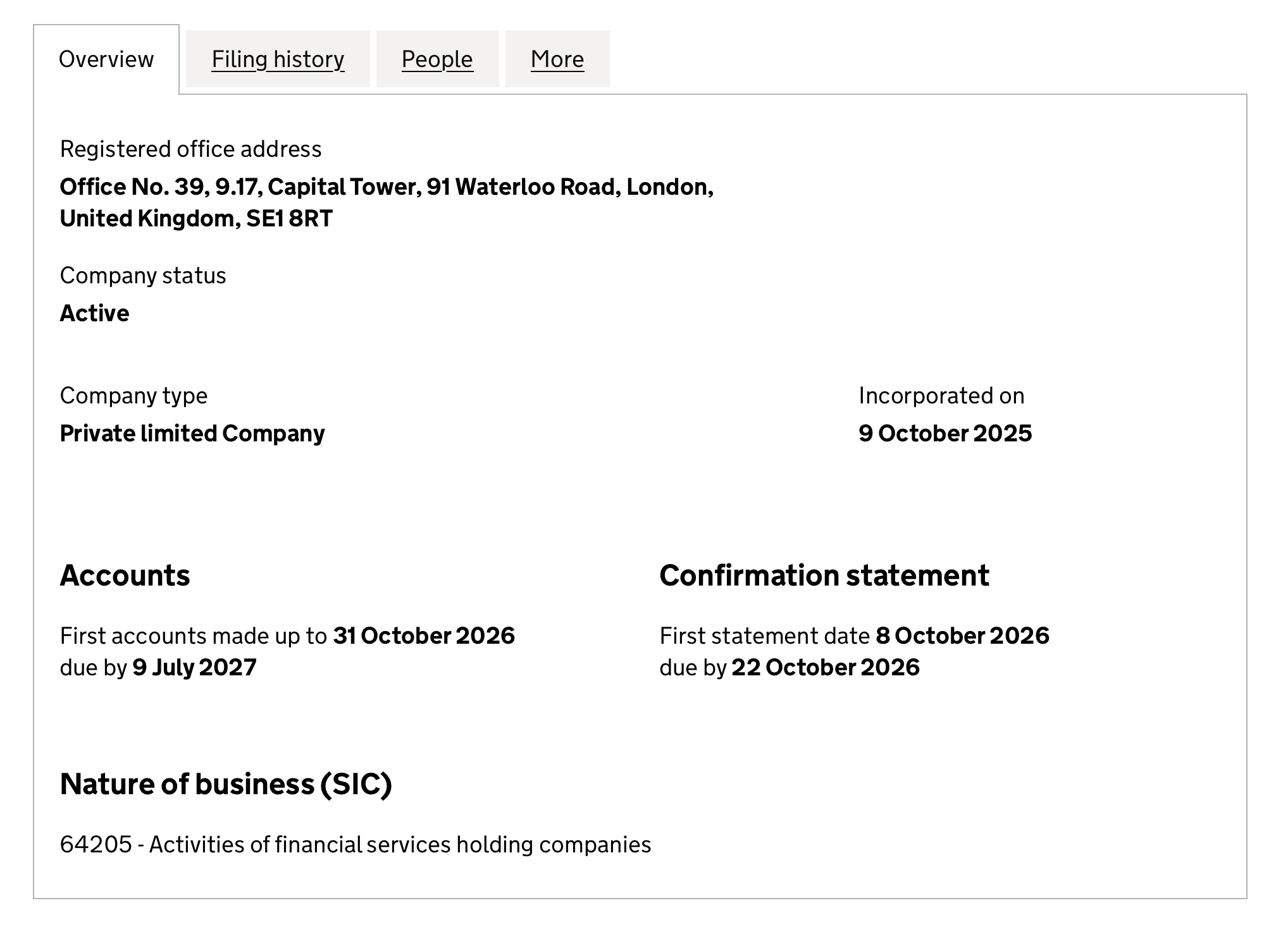Click the Accounts heading
1288x927 pixels.
point(125,575)
